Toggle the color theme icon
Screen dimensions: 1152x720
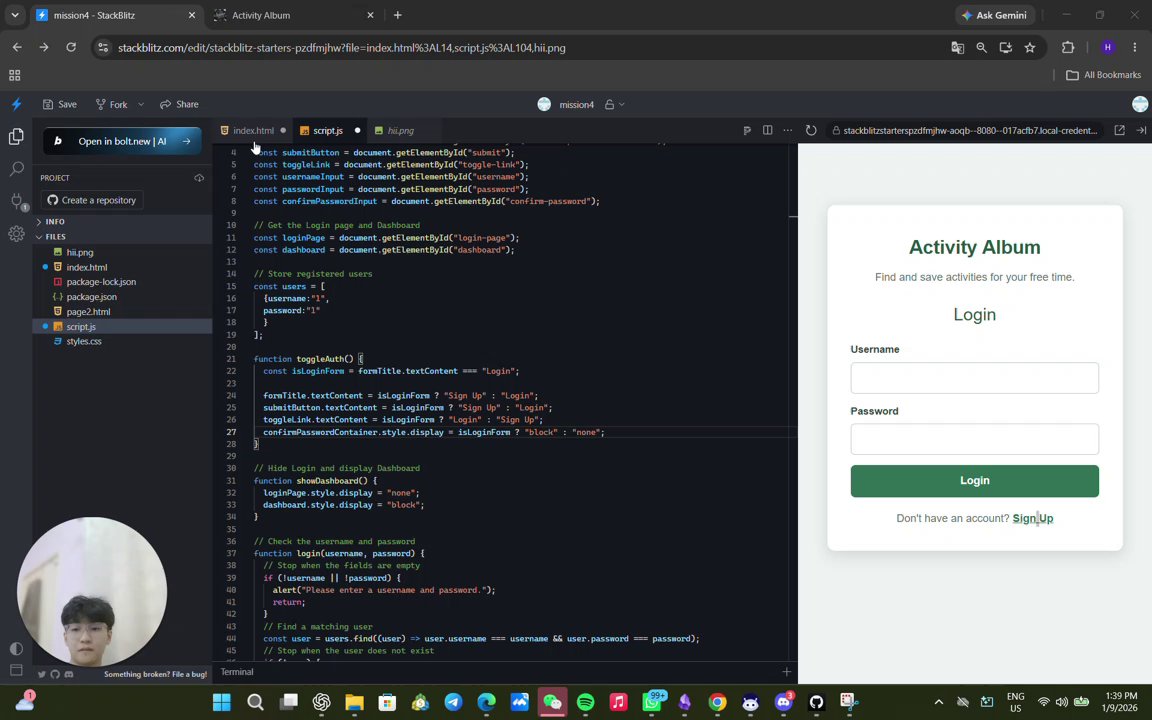pos(16,648)
